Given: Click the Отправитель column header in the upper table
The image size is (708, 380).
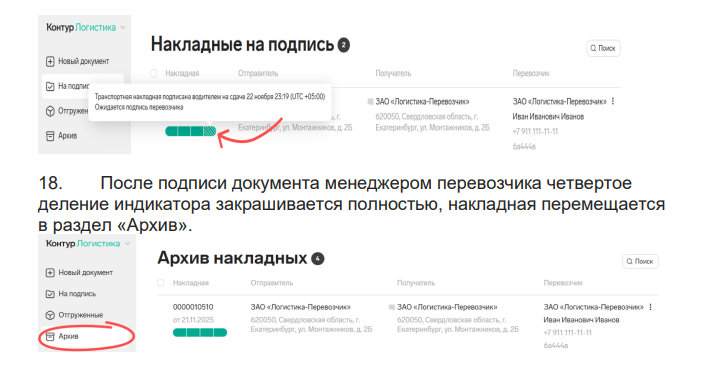Looking at the screenshot, I should (258, 73).
